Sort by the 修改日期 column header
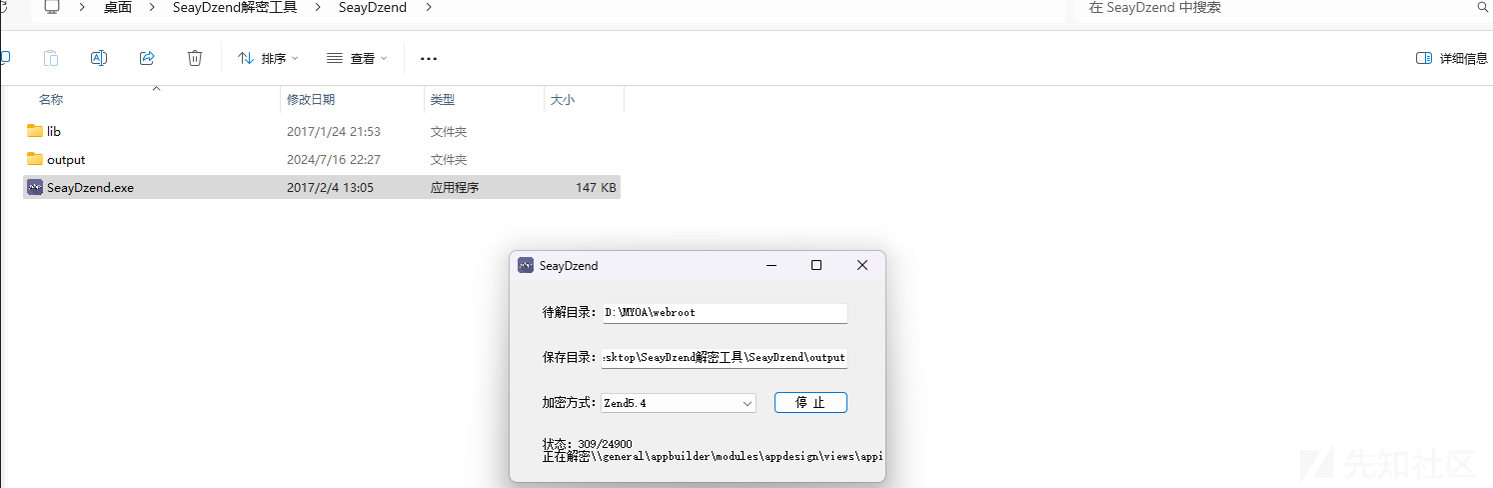1493x488 pixels. [352, 100]
